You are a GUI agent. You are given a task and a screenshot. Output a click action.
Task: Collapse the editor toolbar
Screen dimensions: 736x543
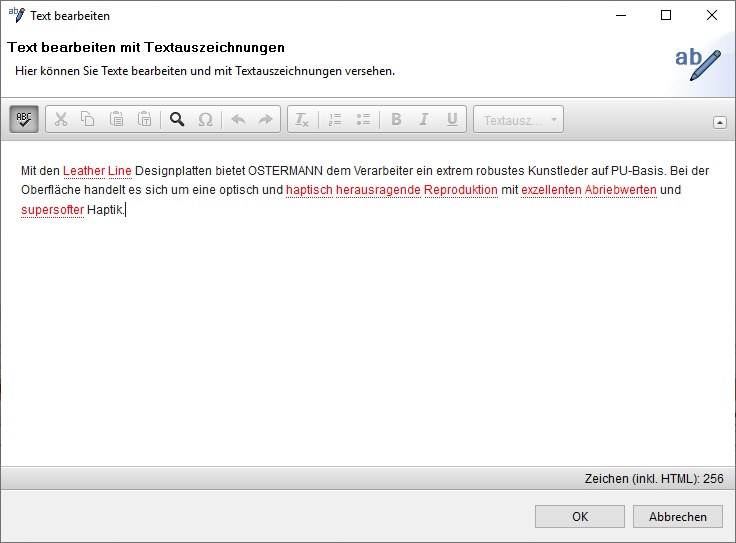[x=719, y=122]
